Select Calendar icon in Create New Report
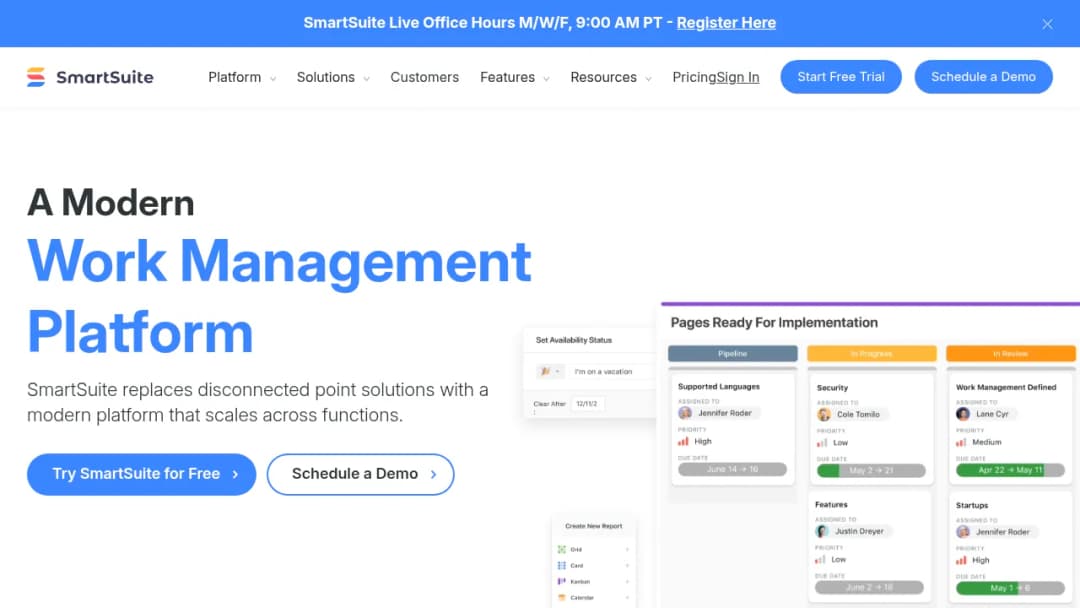Image resolution: width=1080 pixels, height=608 pixels. 561,597
